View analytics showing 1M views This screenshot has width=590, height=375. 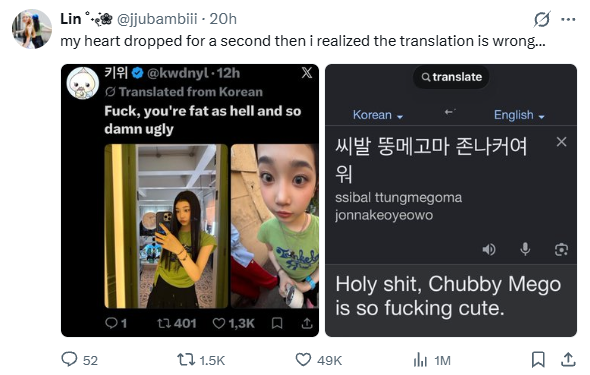[x=420, y=360]
